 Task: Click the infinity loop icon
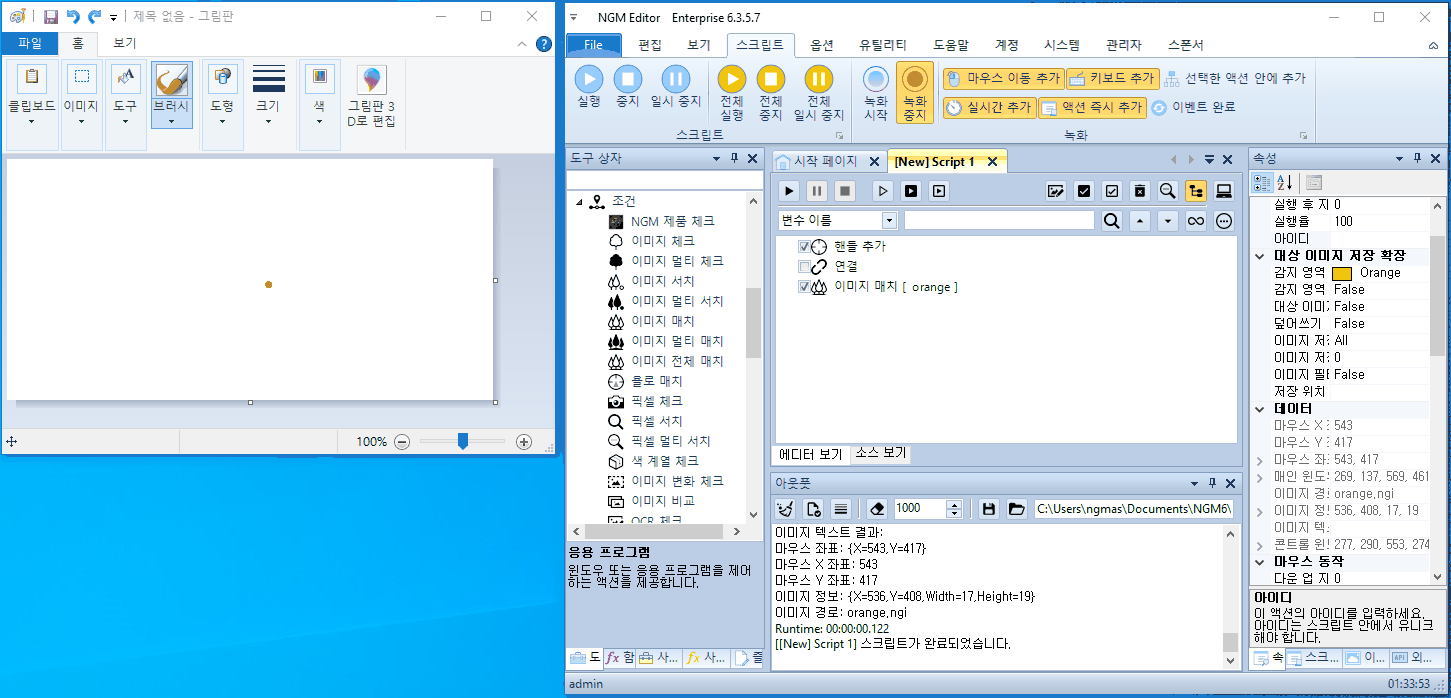[1195, 221]
